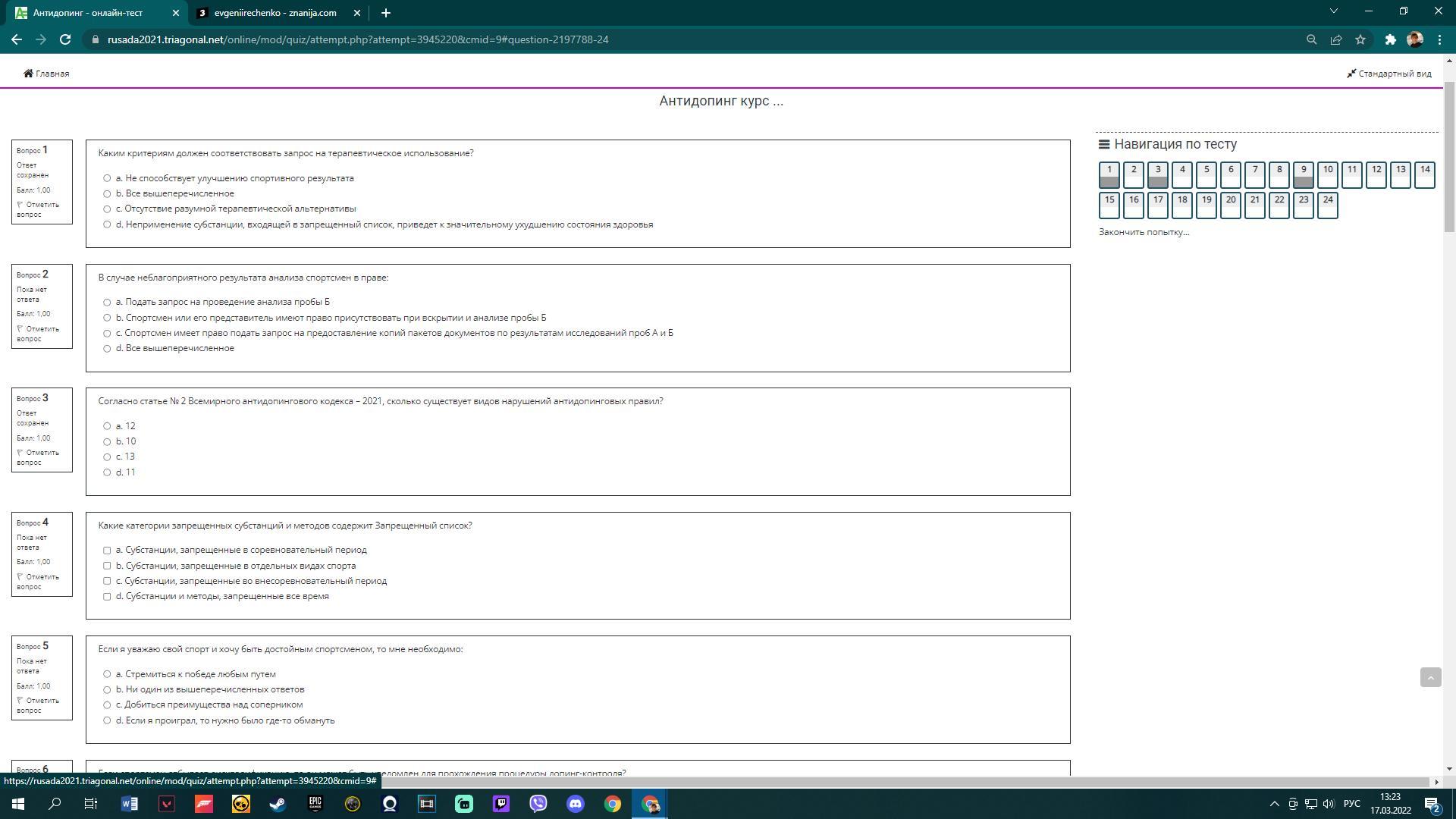This screenshot has height=819, width=1456.
Task: Click the Главная home icon
Action: (x=28, y=74)
